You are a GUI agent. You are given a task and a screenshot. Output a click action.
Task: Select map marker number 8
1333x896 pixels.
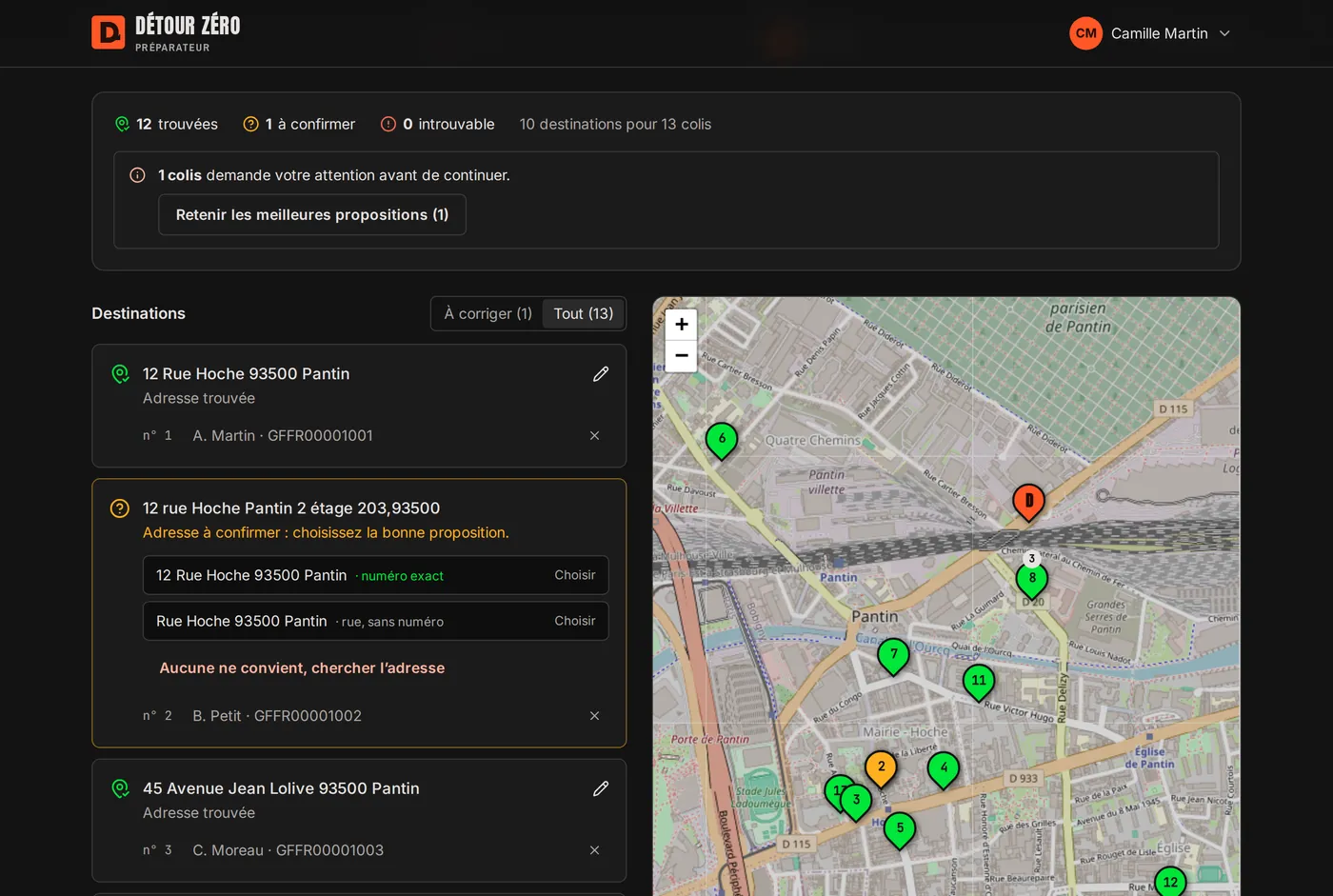tap(1032, 580)
